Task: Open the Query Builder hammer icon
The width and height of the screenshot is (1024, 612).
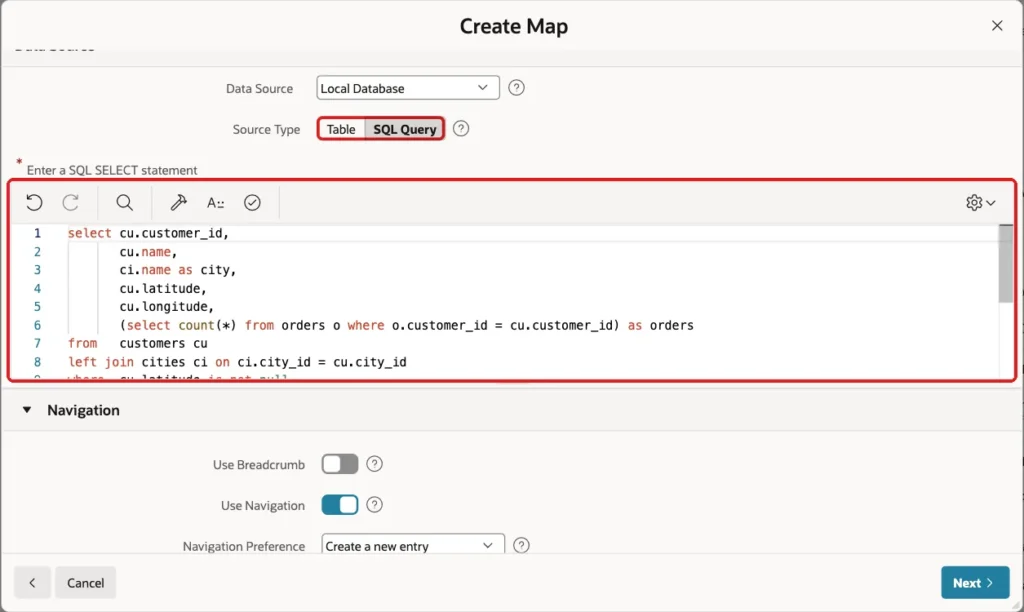Action: coord(178,202)
